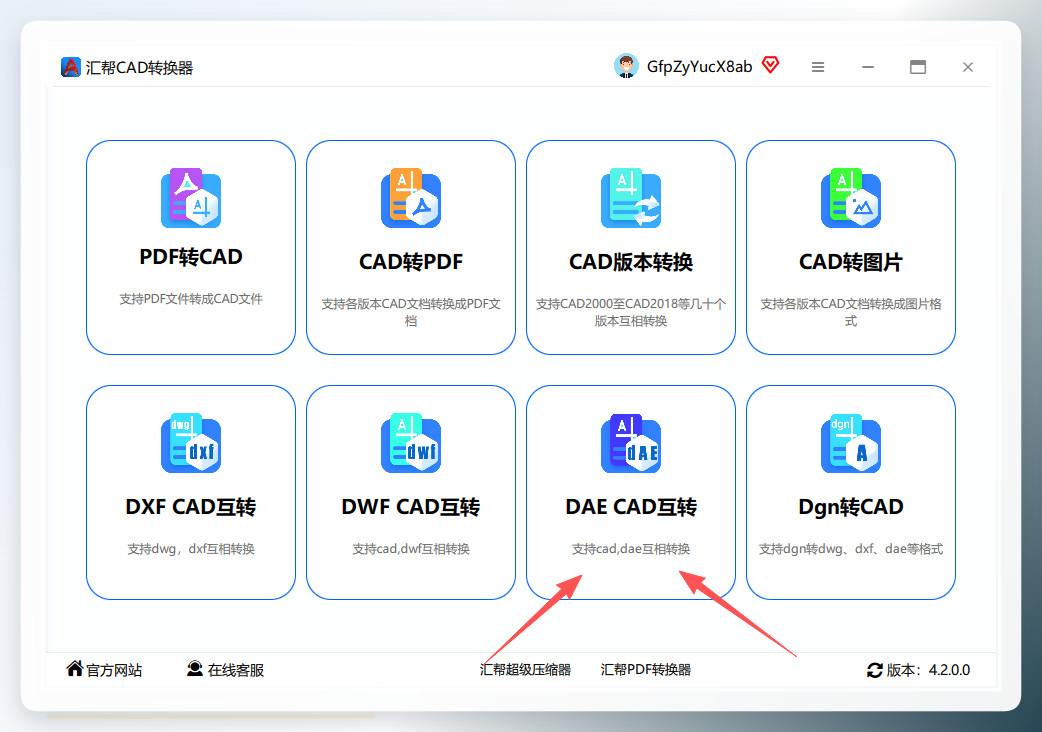Click the CAD转PDF title text
The width and height of the screenshot is (1042, 732).
(x=411, y=262)
